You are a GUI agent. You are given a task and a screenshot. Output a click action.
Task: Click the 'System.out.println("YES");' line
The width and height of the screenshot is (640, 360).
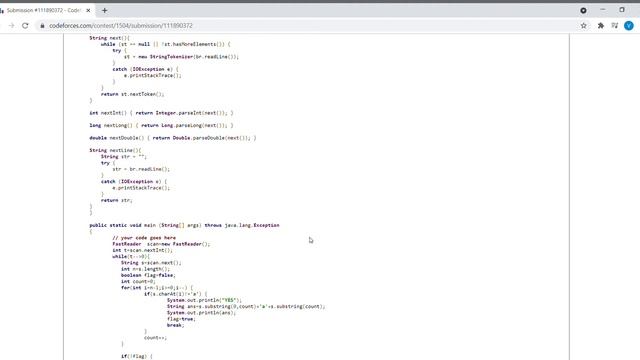[204, 300]
